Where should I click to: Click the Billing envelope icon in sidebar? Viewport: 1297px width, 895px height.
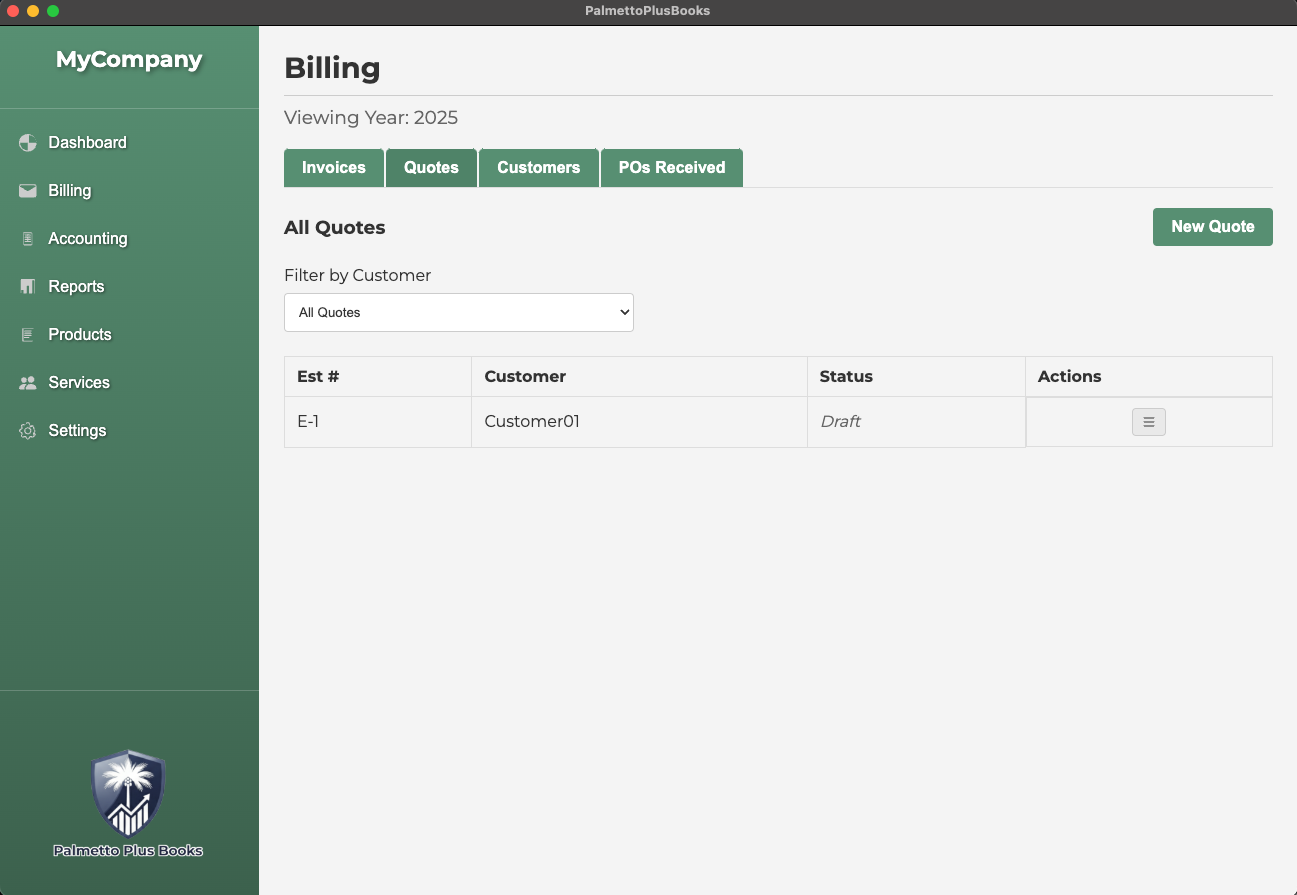tap(28, 191)
